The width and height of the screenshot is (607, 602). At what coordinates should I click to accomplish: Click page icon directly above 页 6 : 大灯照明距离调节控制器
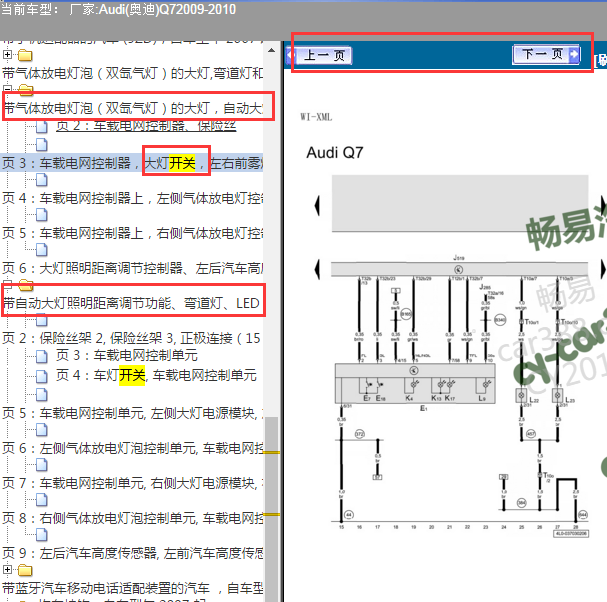coord(42,250)
